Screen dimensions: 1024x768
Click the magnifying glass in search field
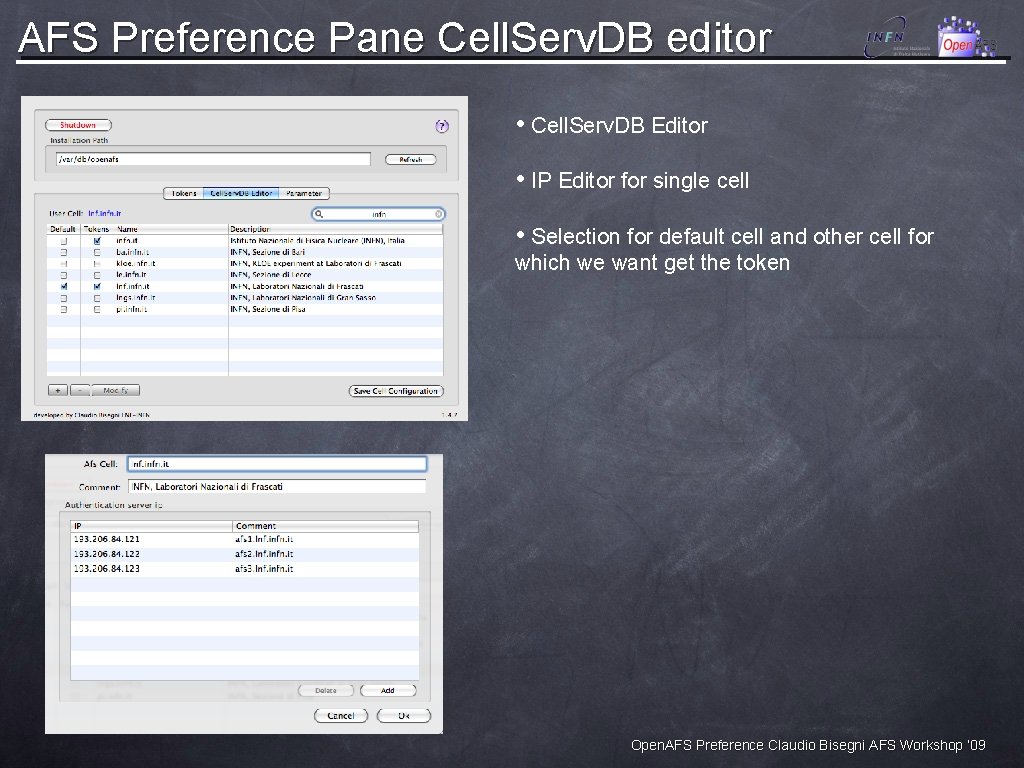[320, 214]
